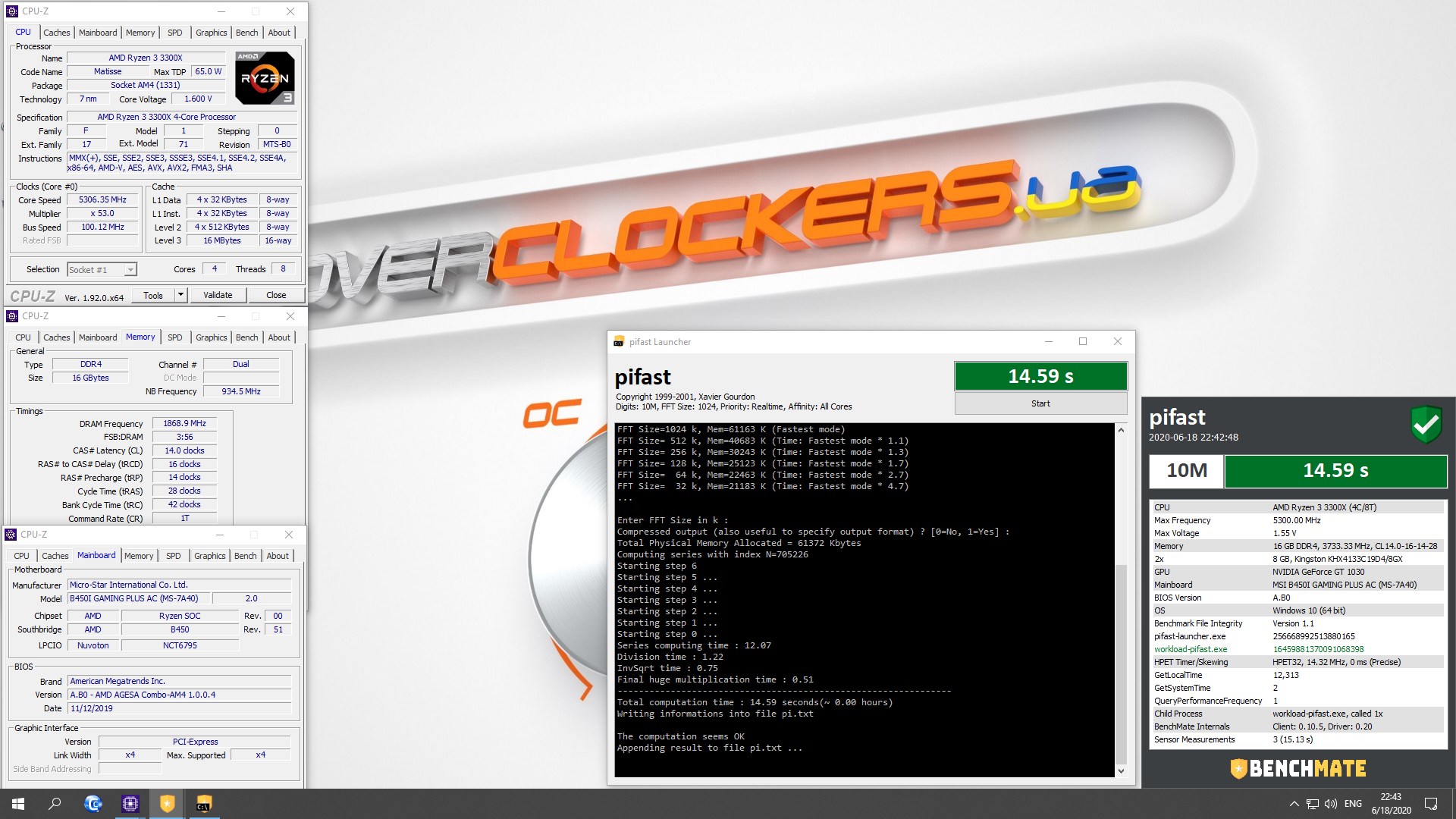Click Mainboard Model field B450I GAMING PLUS AC
This screenshot has height=819, width=1456.
[139, 598]
